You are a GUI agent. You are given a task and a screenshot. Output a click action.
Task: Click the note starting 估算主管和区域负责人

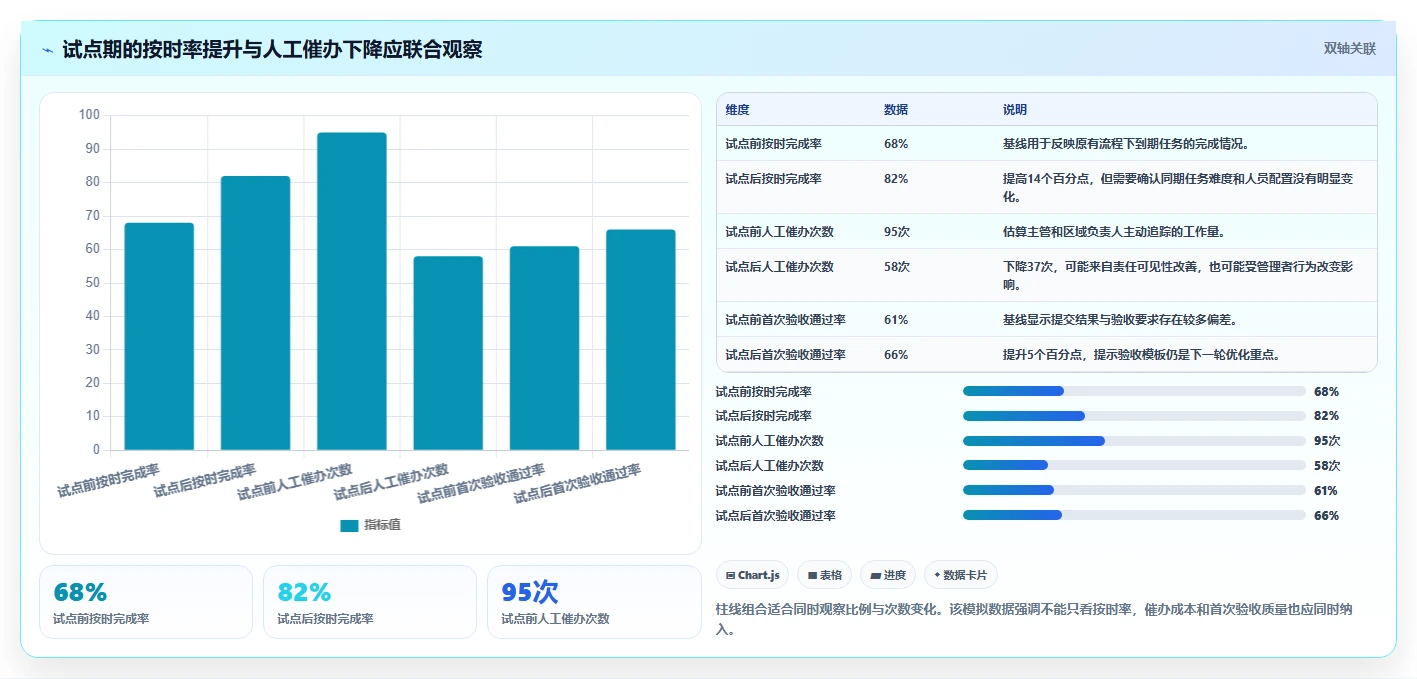pos(1114,231)
